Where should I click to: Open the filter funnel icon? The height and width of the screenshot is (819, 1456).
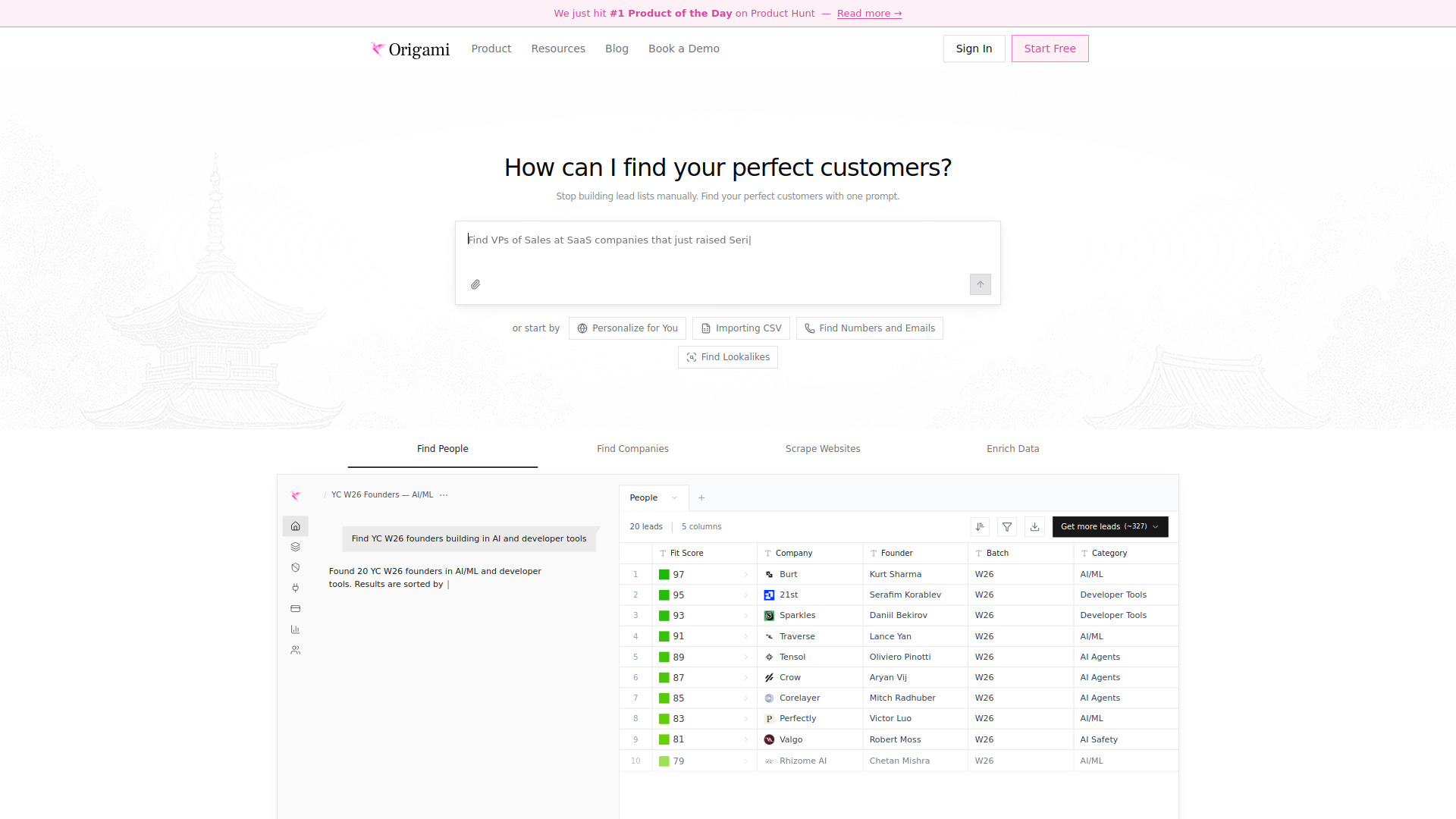pyautogui.click(x=1007, y=526)
